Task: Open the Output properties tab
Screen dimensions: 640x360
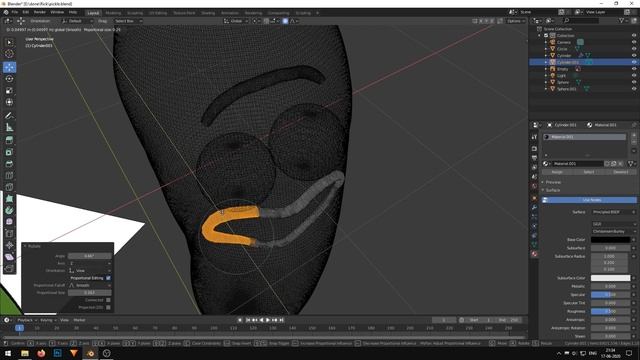Action: coord(534,158)
